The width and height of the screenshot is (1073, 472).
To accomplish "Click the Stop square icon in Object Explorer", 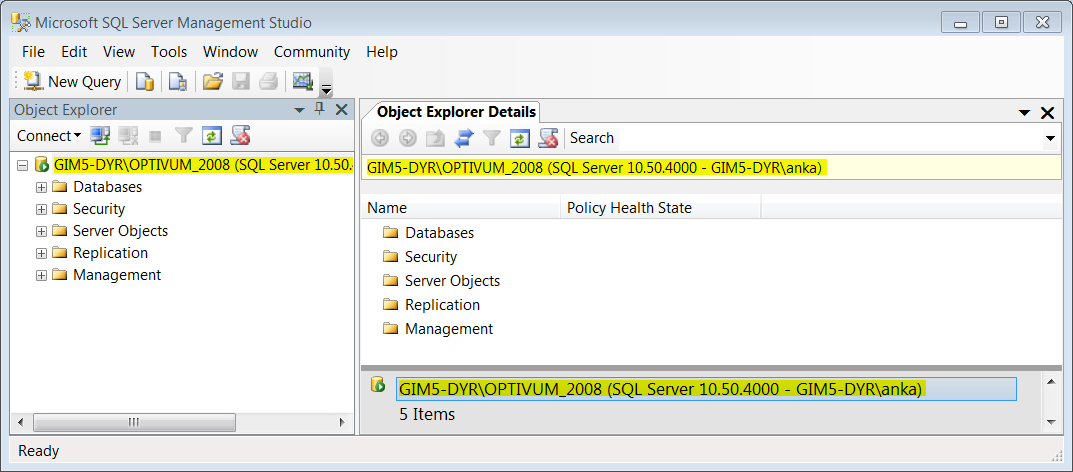I will point(155,135).
